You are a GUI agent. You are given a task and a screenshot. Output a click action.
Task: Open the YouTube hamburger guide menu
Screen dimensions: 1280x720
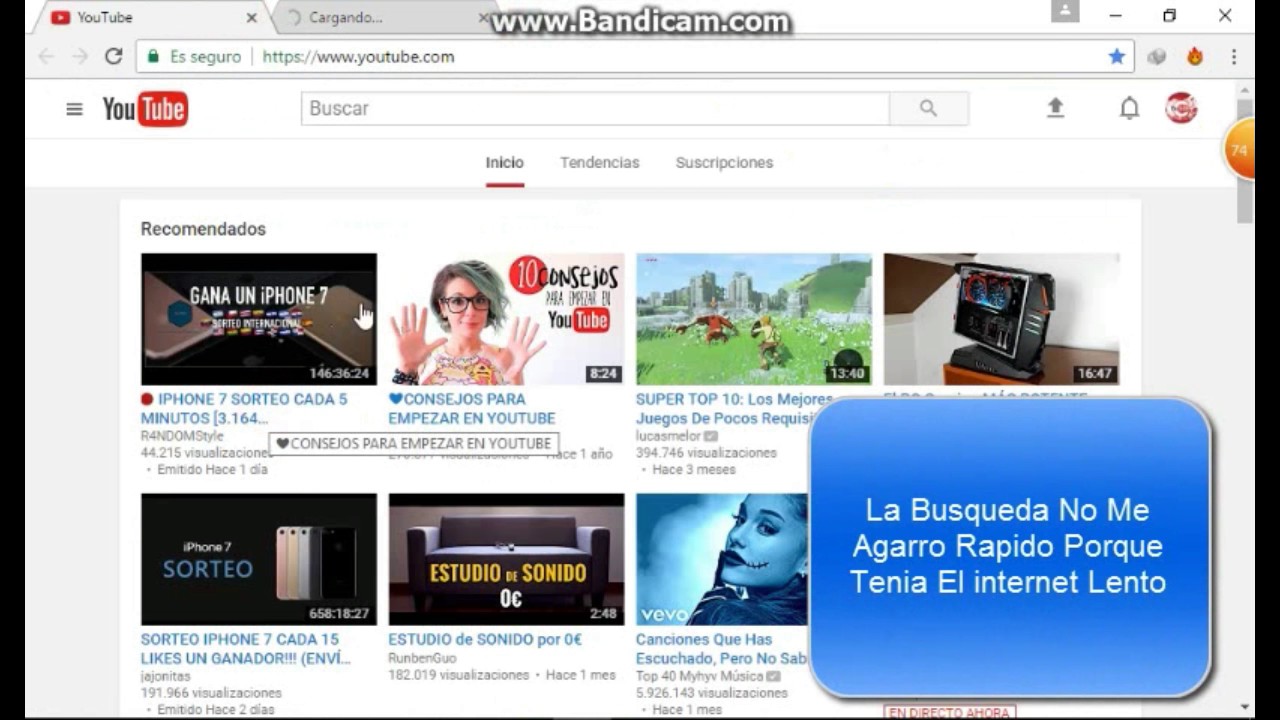(74, 109)
